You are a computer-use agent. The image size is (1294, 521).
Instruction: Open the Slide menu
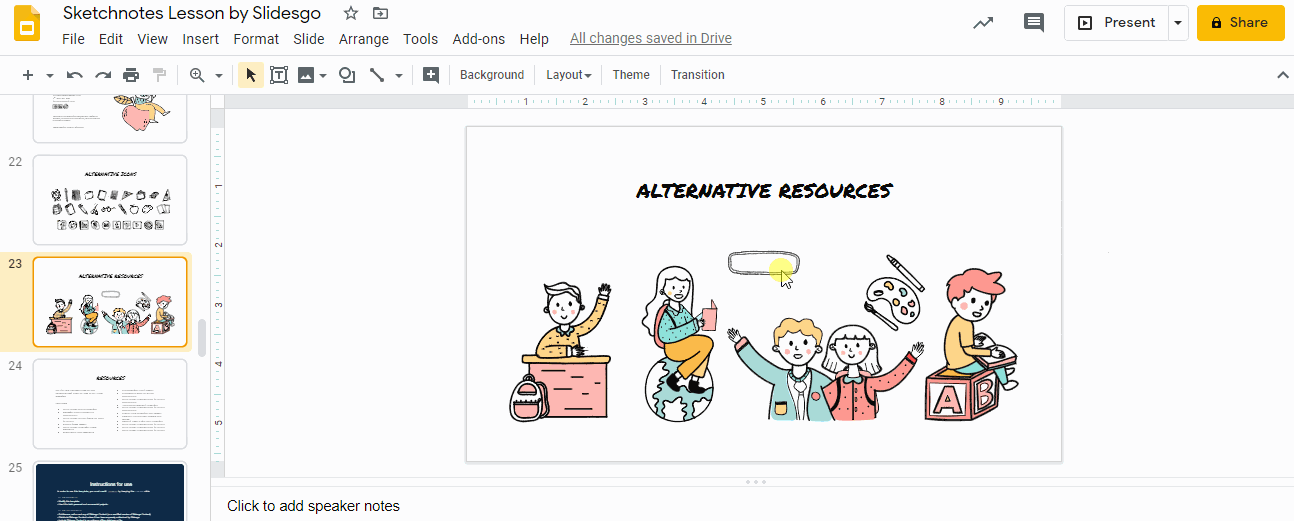309,39
